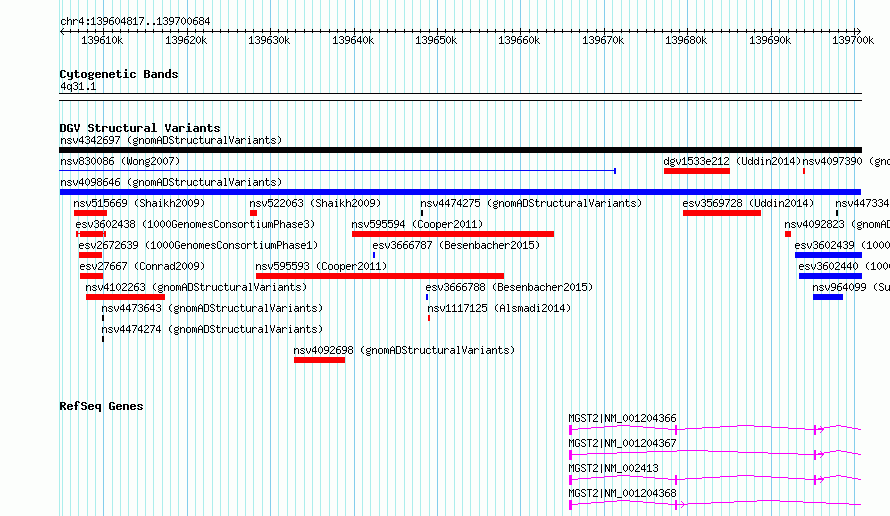Select the nsv515669 red bar
The height and width of the screenshot is (516, 890).
coord(90,213)
